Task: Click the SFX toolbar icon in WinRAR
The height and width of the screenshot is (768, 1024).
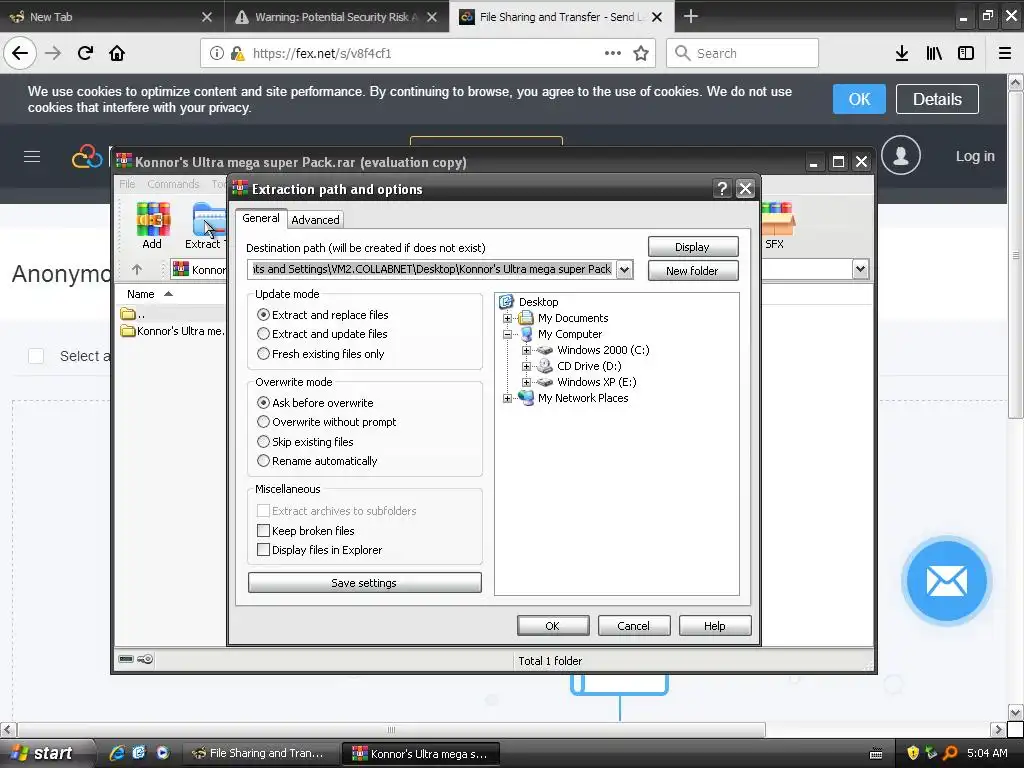Action: pyautogui.click(x=777, y=225)
